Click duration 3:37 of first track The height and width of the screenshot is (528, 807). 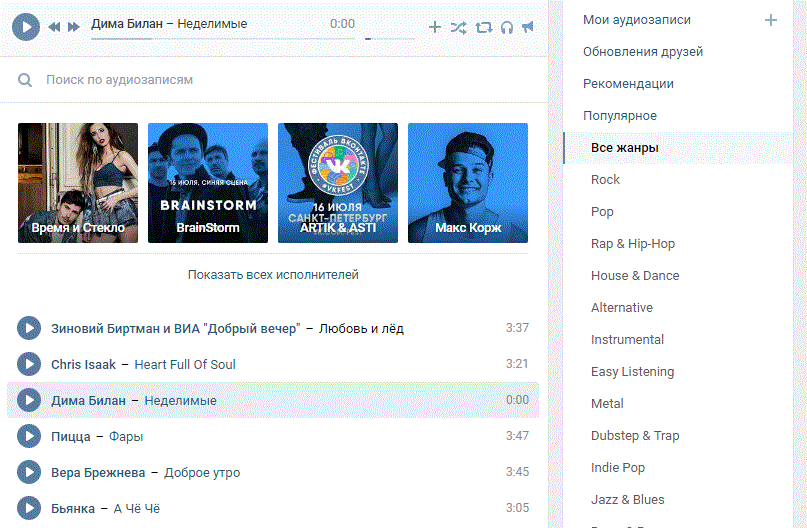pos(517,328)
